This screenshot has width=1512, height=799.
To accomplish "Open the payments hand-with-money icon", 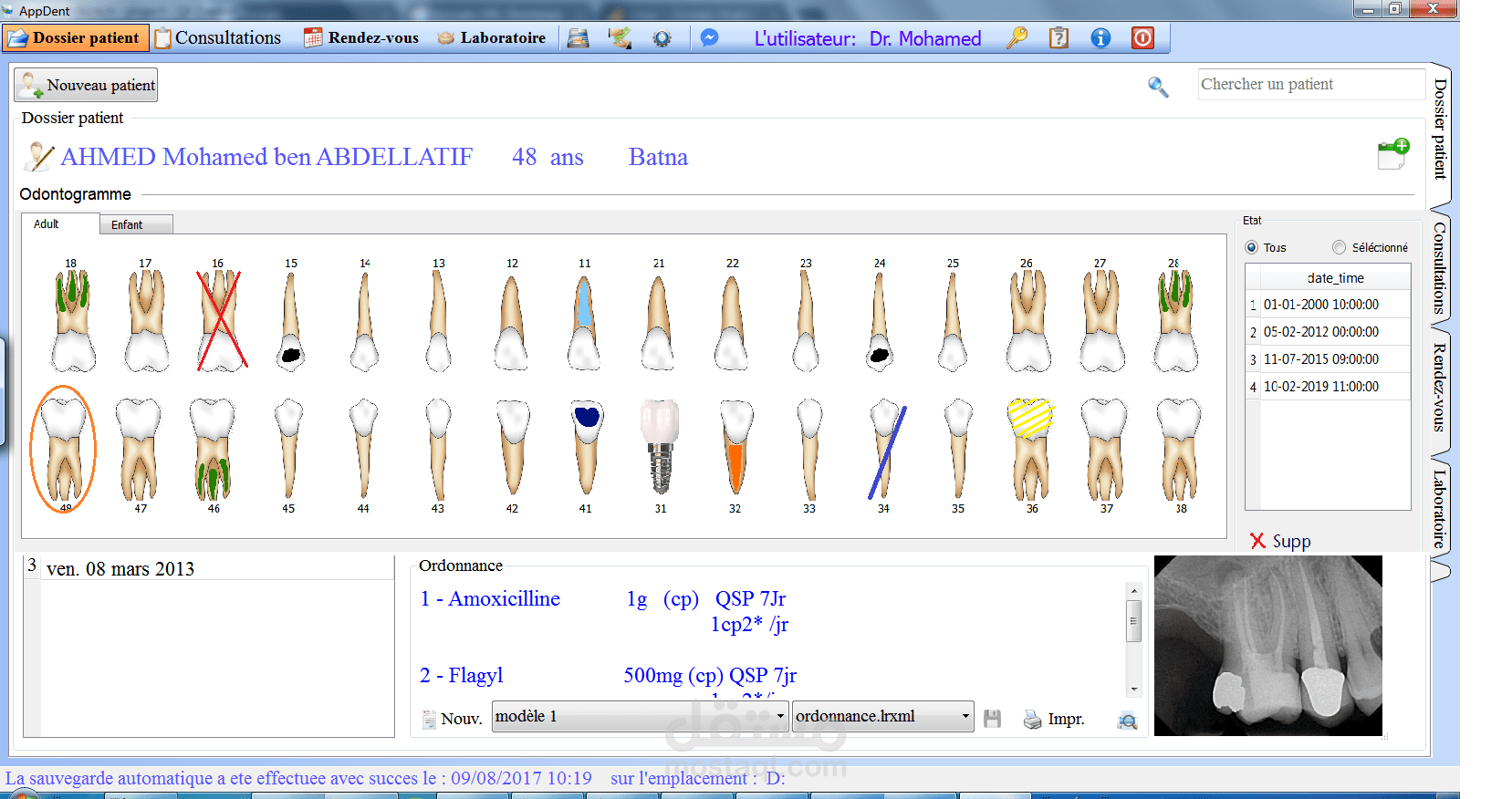I will tap(620, 38).
